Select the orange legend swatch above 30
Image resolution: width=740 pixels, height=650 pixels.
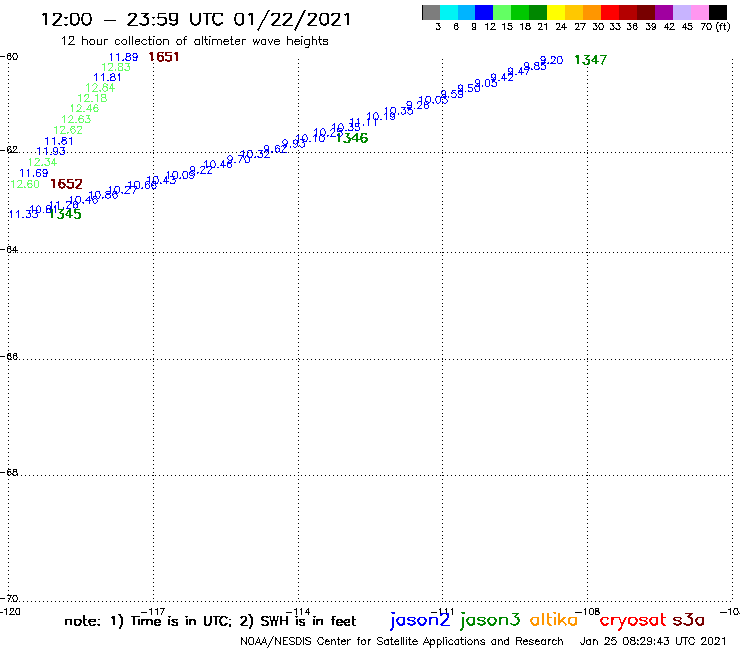[x=592, y=12]
